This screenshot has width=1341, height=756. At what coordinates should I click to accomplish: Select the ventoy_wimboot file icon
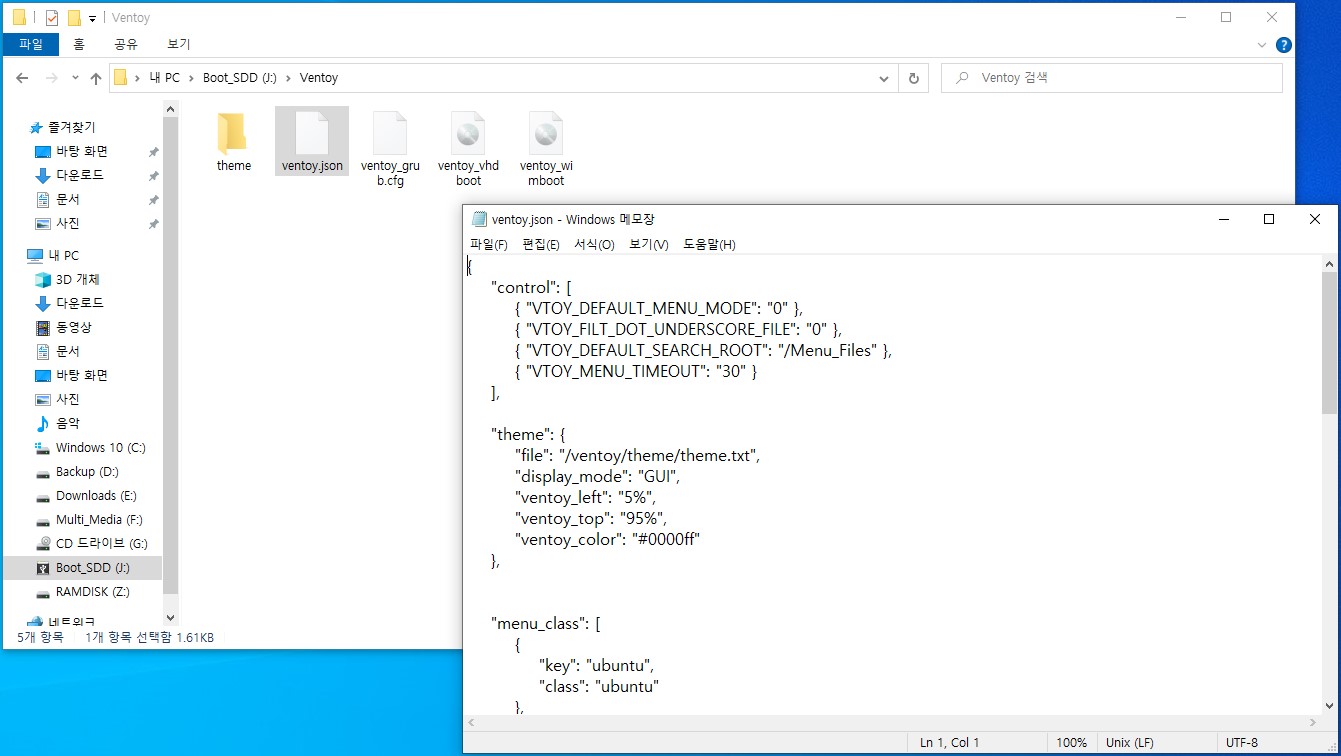(x=546, y=132)
